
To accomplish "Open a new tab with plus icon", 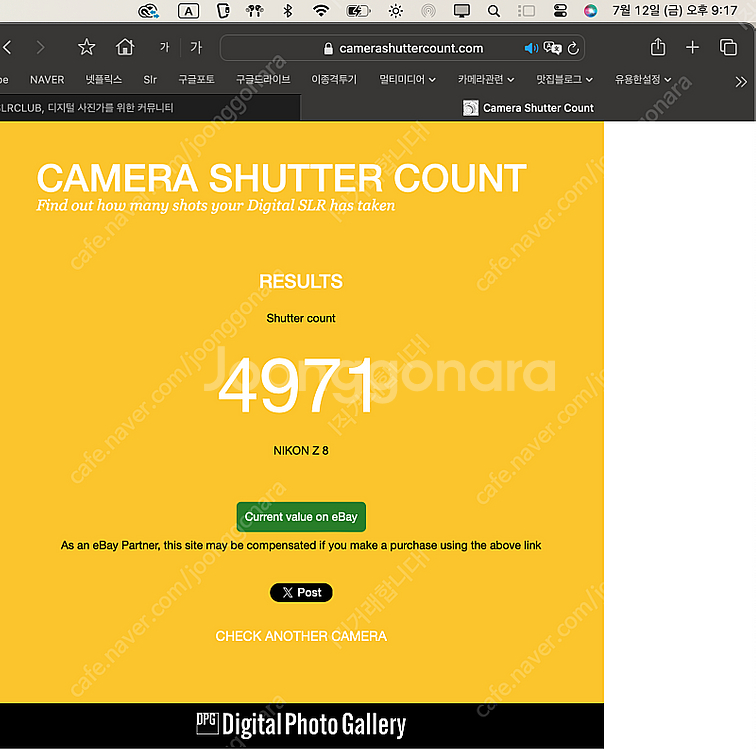I will (692, 47).
